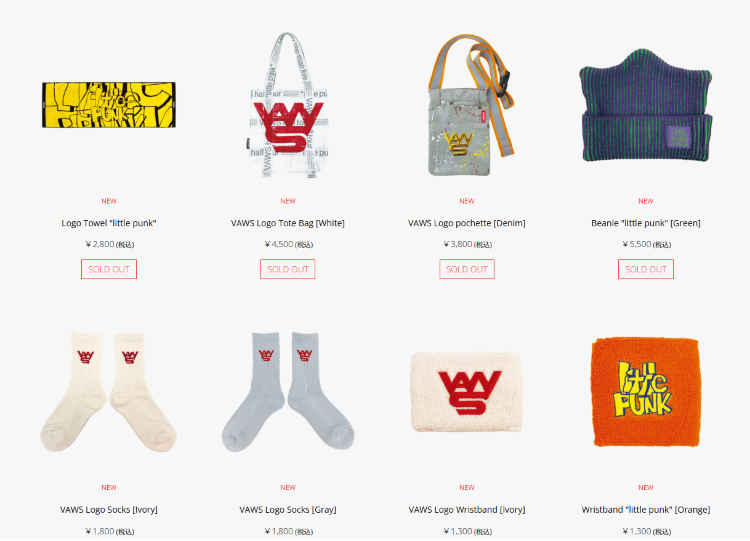View the denim pochette product photo

point(467,105)
